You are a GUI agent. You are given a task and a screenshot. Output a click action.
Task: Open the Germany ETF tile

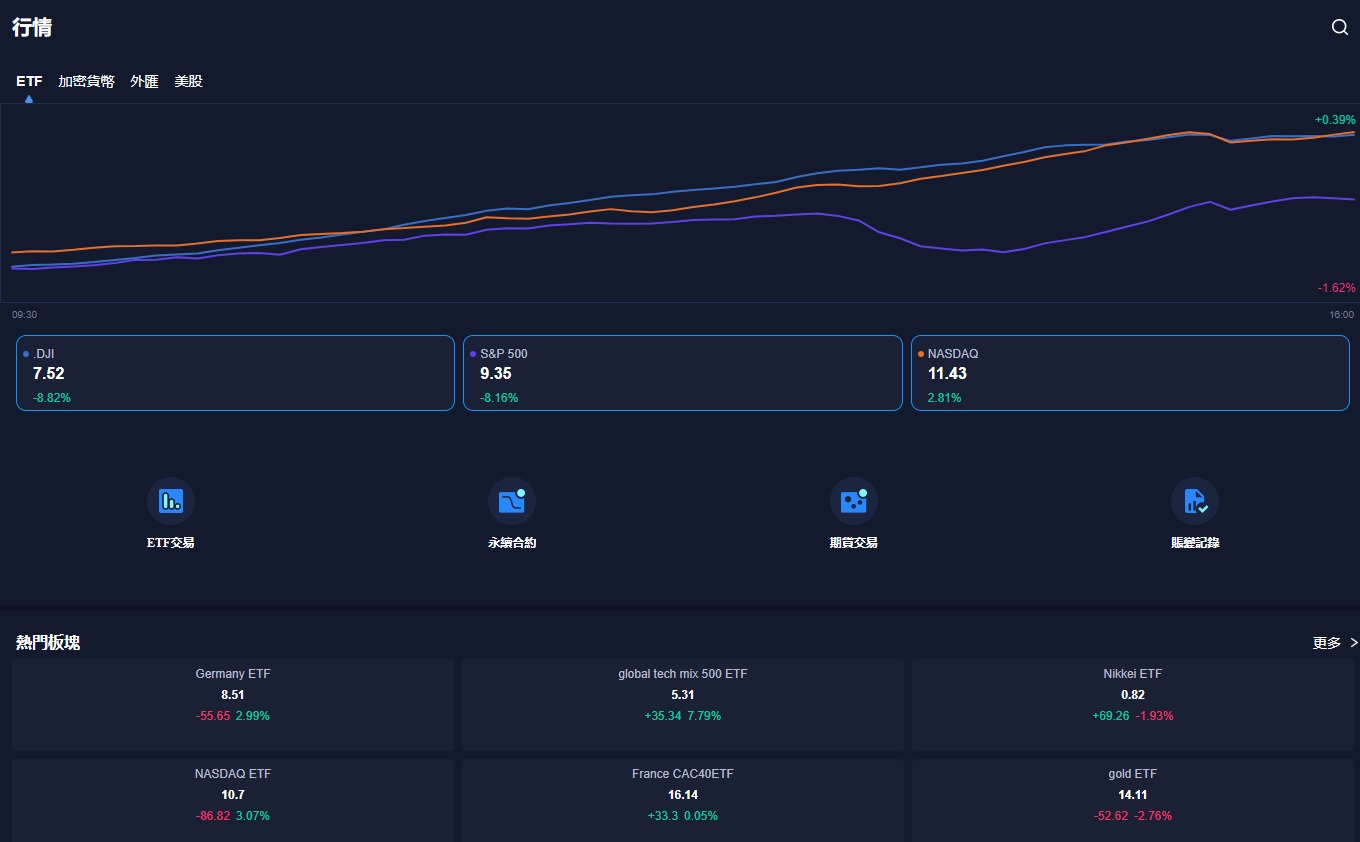click(233, 704)
